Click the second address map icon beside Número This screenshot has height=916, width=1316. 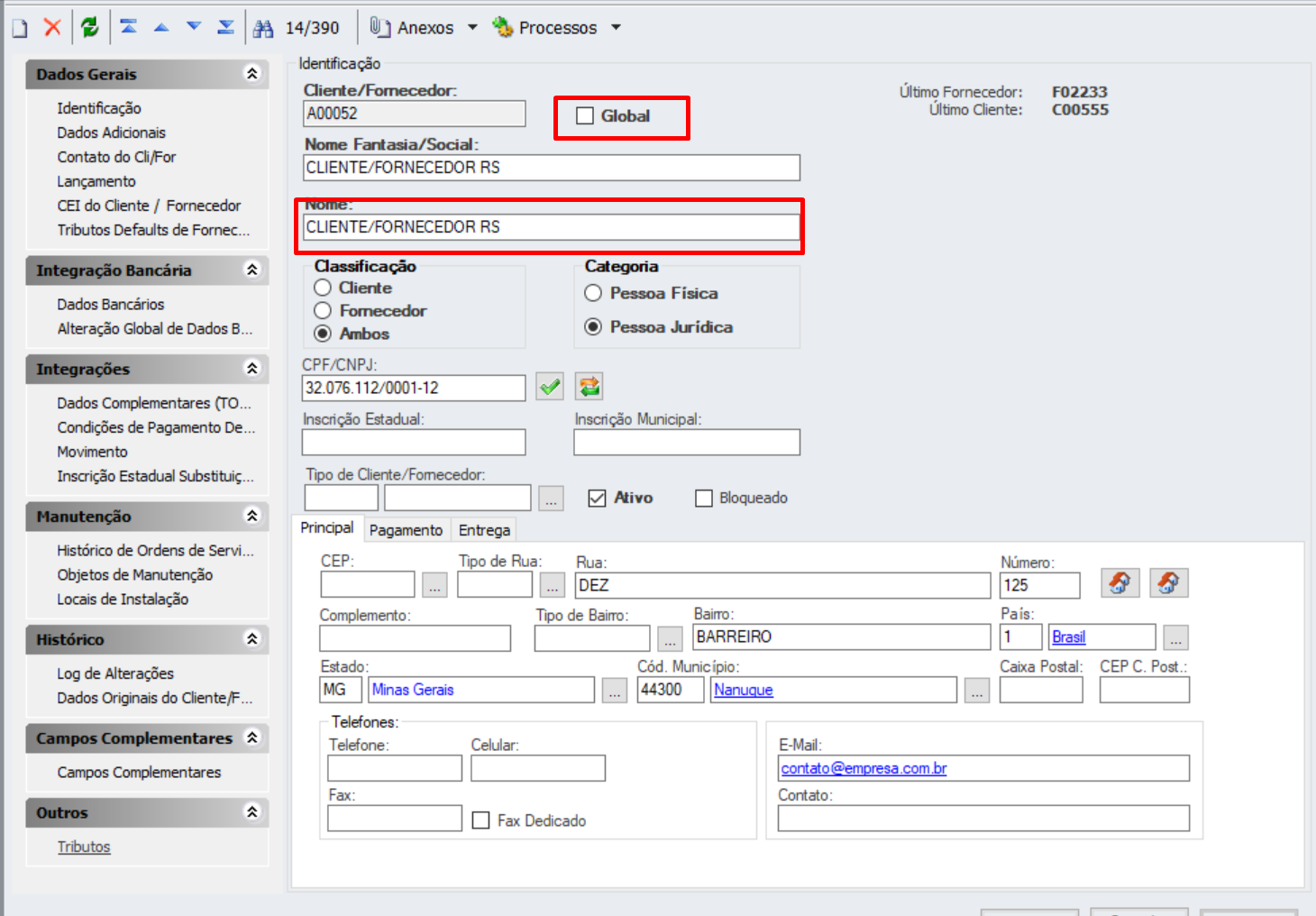coord(1168,583)
